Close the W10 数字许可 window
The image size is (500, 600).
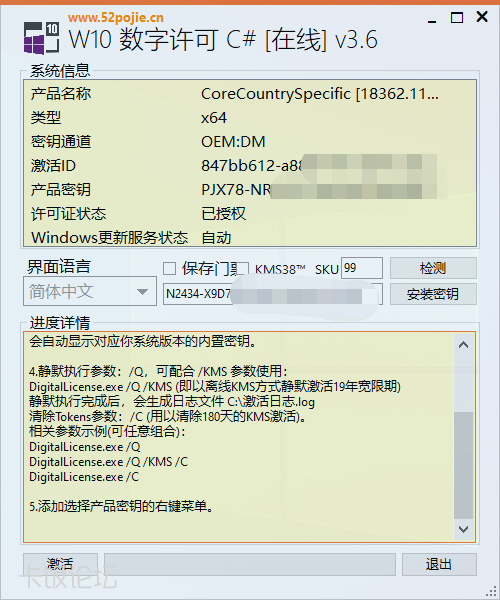[x=482, y=17]
